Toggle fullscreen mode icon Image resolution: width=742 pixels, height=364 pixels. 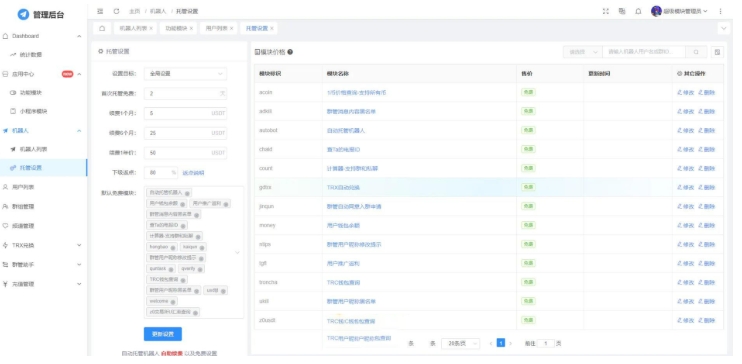(x=606, y=11)
